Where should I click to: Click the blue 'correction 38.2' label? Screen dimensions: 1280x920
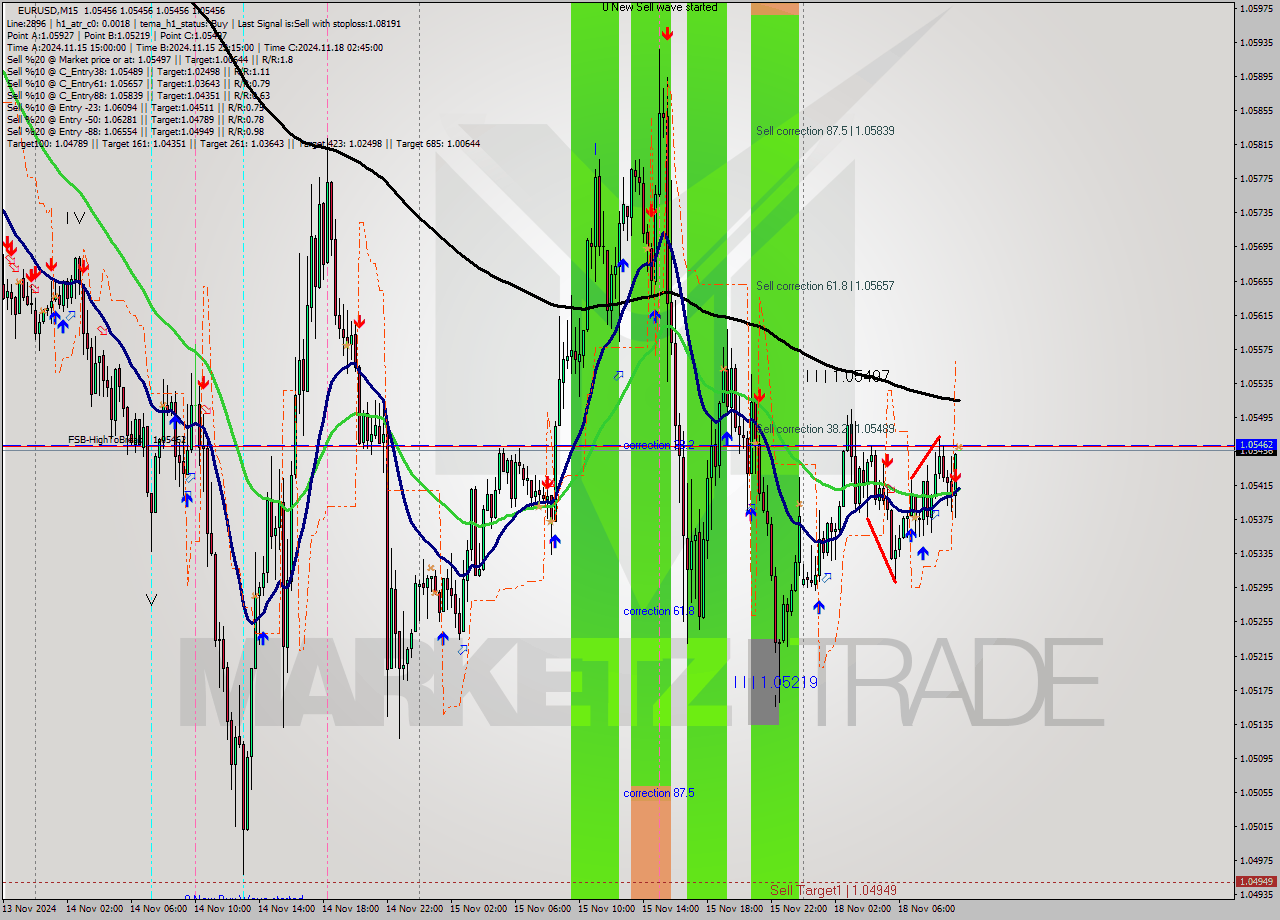click(658, 445)
